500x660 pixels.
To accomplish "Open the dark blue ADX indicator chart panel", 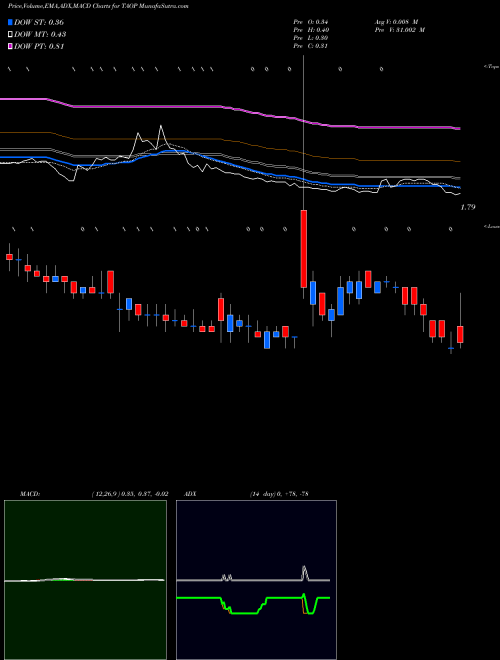I will click(256, 580).
